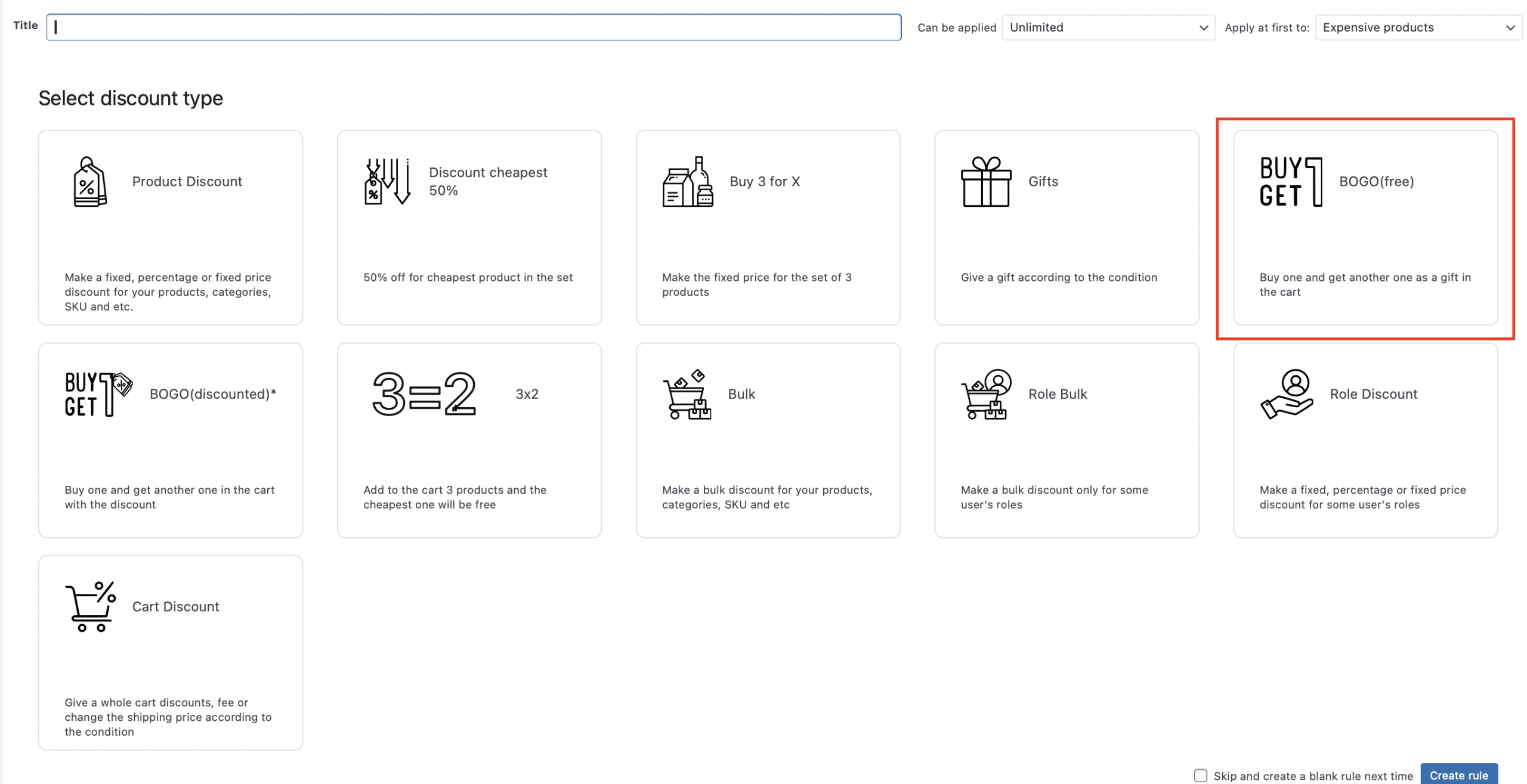The width and height of the screenshot is (1527, 784).
Task: Enable Skip and create a blank rule checkbox
Action: [1200, 775]
